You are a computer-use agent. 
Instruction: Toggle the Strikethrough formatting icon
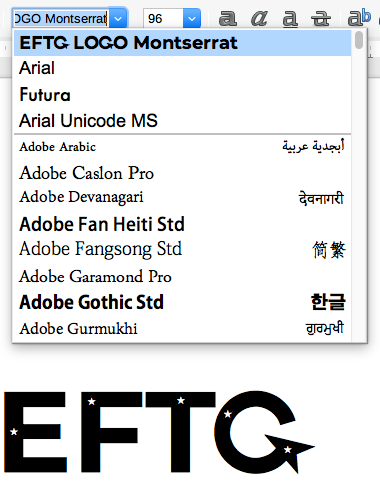tap(321, 19)
